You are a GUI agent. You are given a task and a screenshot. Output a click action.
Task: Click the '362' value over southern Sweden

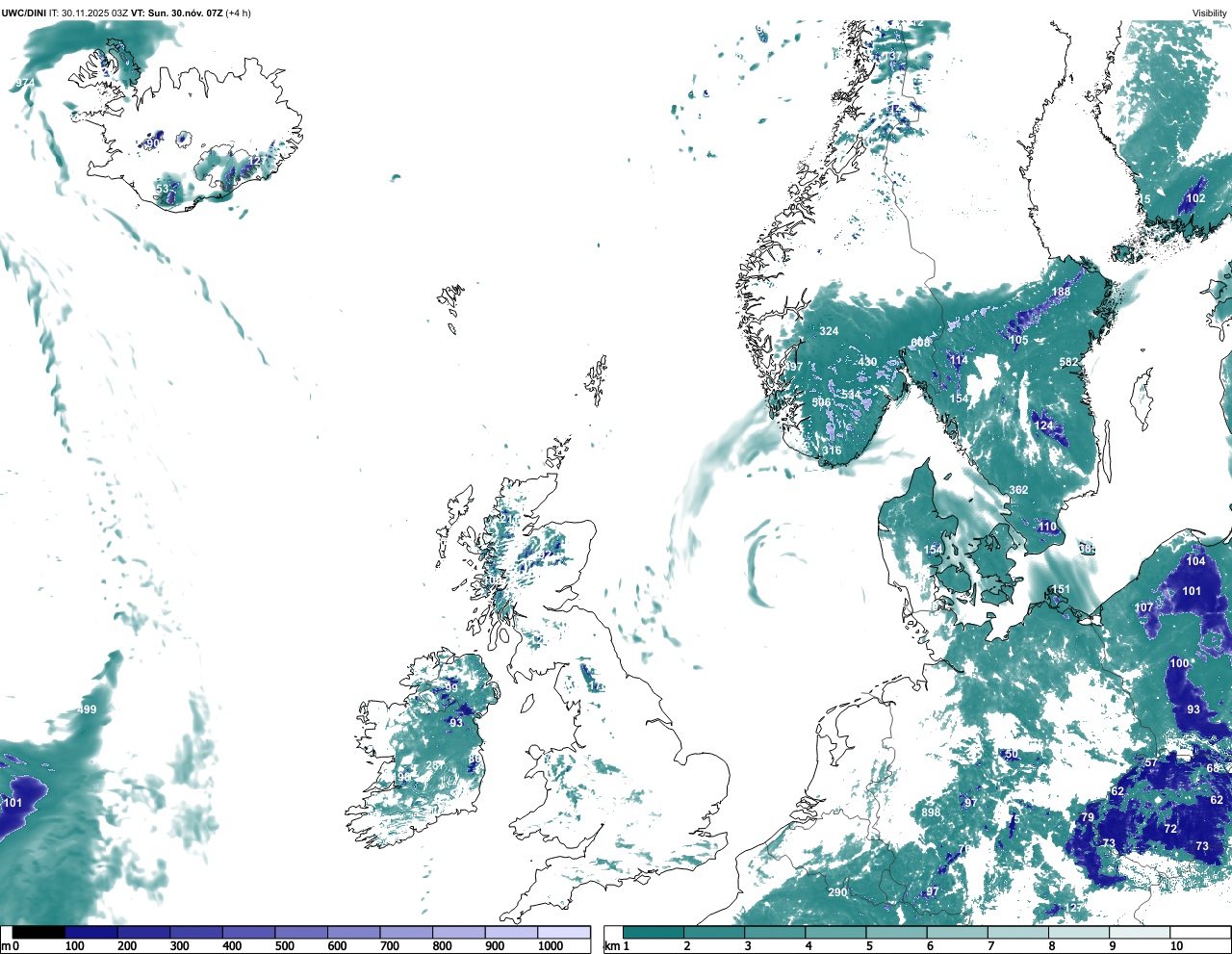point(1018,490)
